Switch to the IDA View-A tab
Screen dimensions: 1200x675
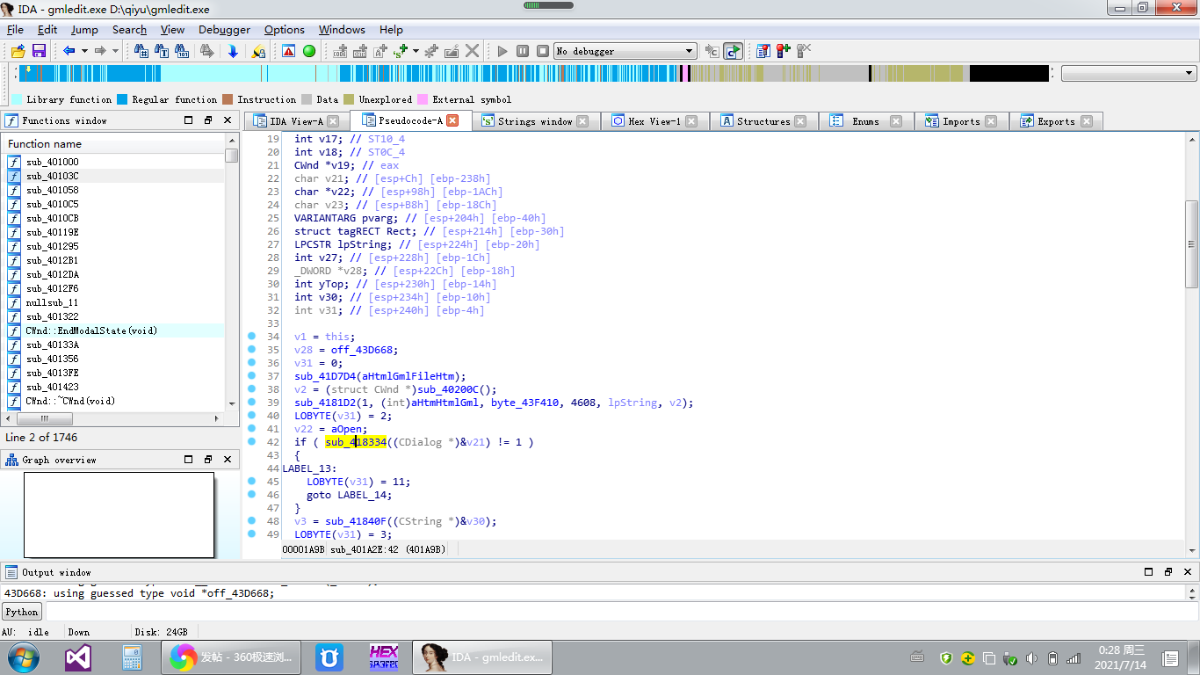click(x=296, y=121)
